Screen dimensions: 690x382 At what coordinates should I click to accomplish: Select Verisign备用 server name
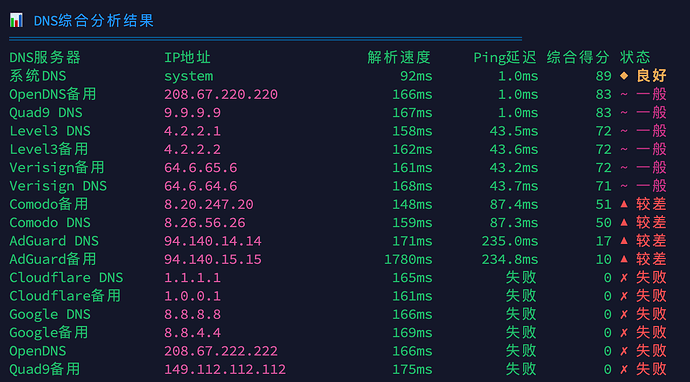pos(57,168)
